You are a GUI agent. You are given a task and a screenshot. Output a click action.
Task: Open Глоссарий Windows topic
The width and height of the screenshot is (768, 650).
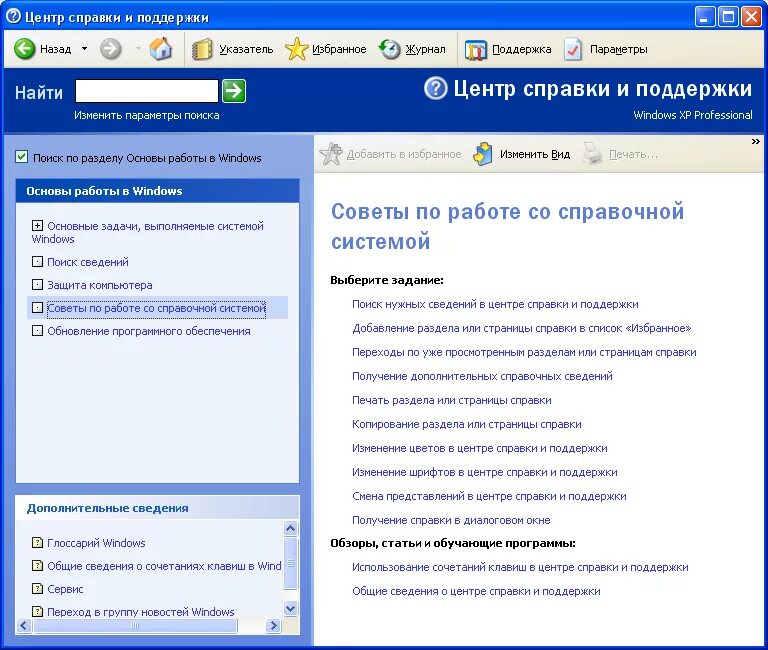(x=96, y=543)
